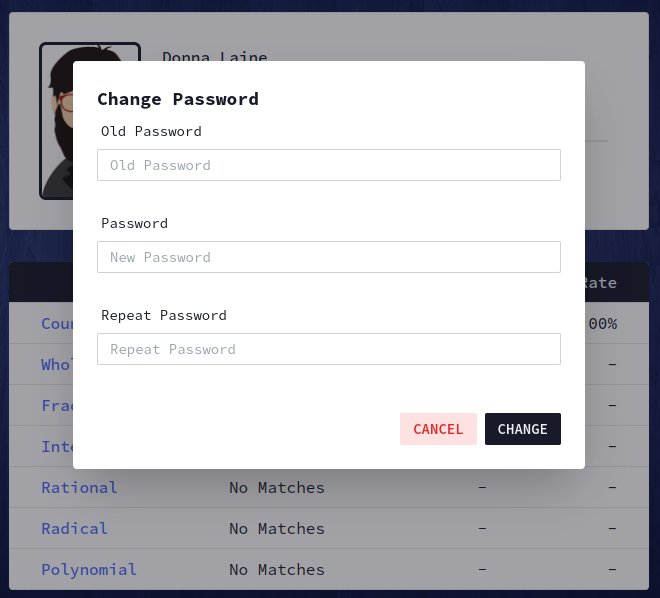660x598 pixels.
Task: Click the Old Password field label
Action: tap(151, 131)
